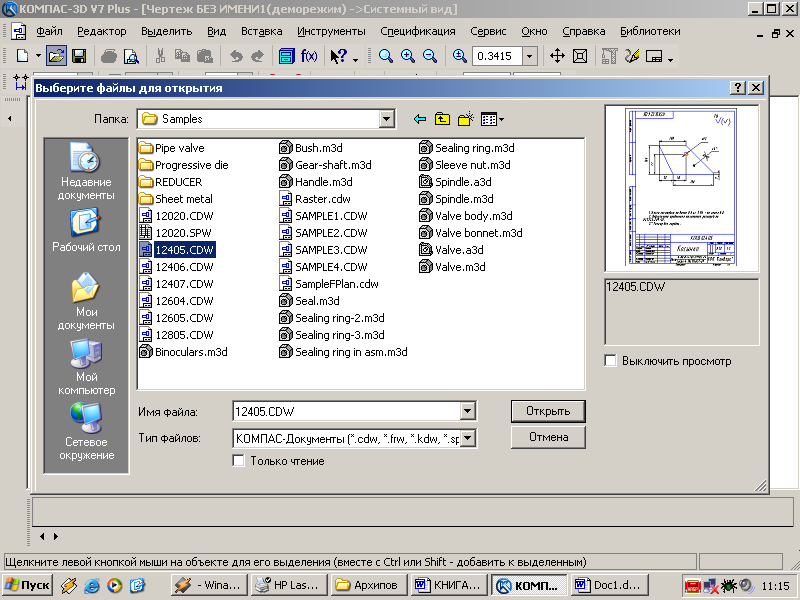Click the New document toolbar icon
This screenshot has height=600, width=800.
(x=22, y=56)
